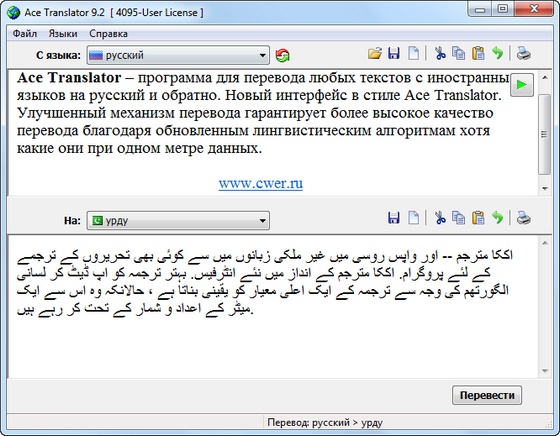Open the Справка menu
Viewport: 560px width, 436px height.
point(108,34)
